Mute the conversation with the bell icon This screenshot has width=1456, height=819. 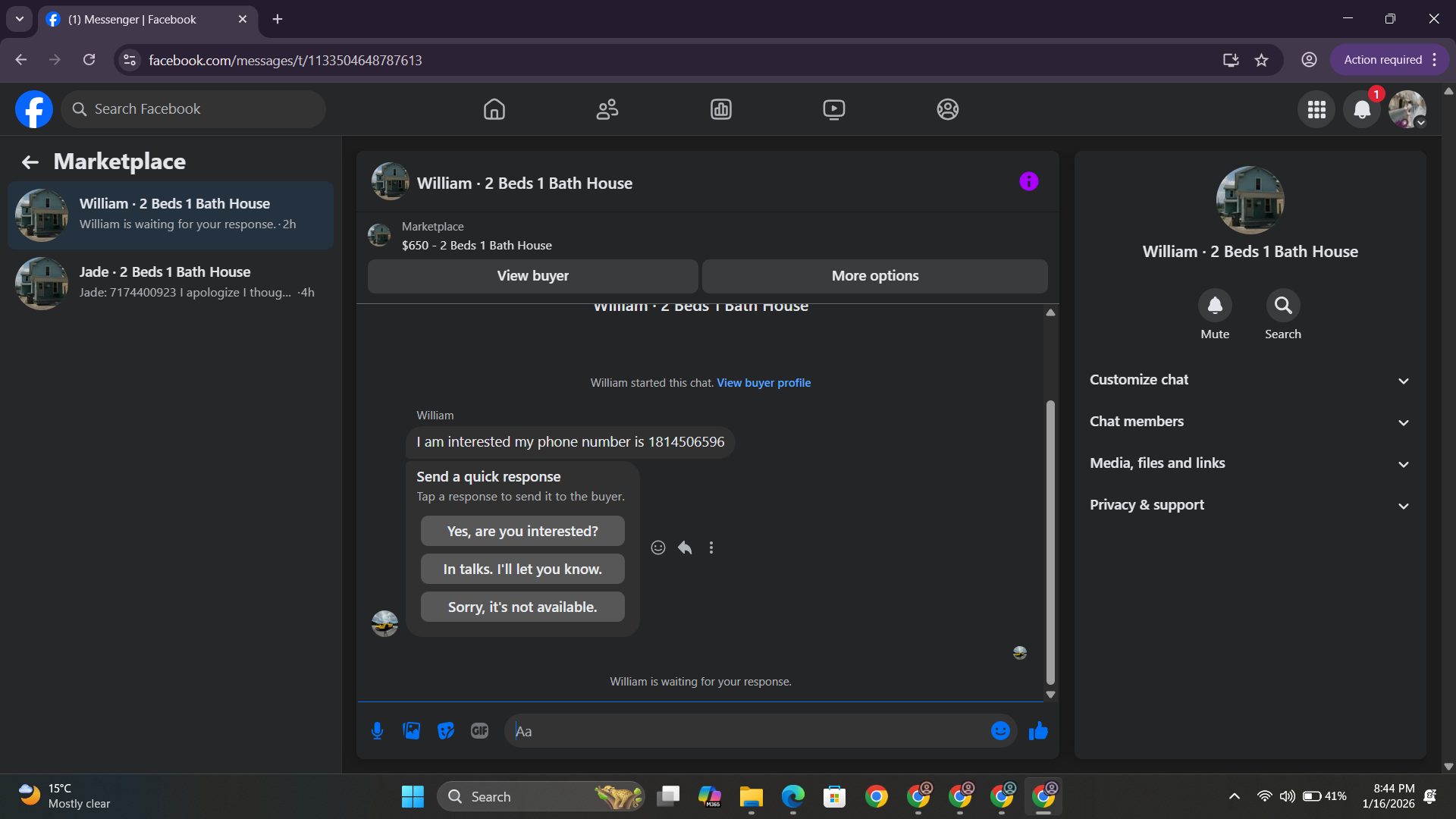(x=1214, y=306)
